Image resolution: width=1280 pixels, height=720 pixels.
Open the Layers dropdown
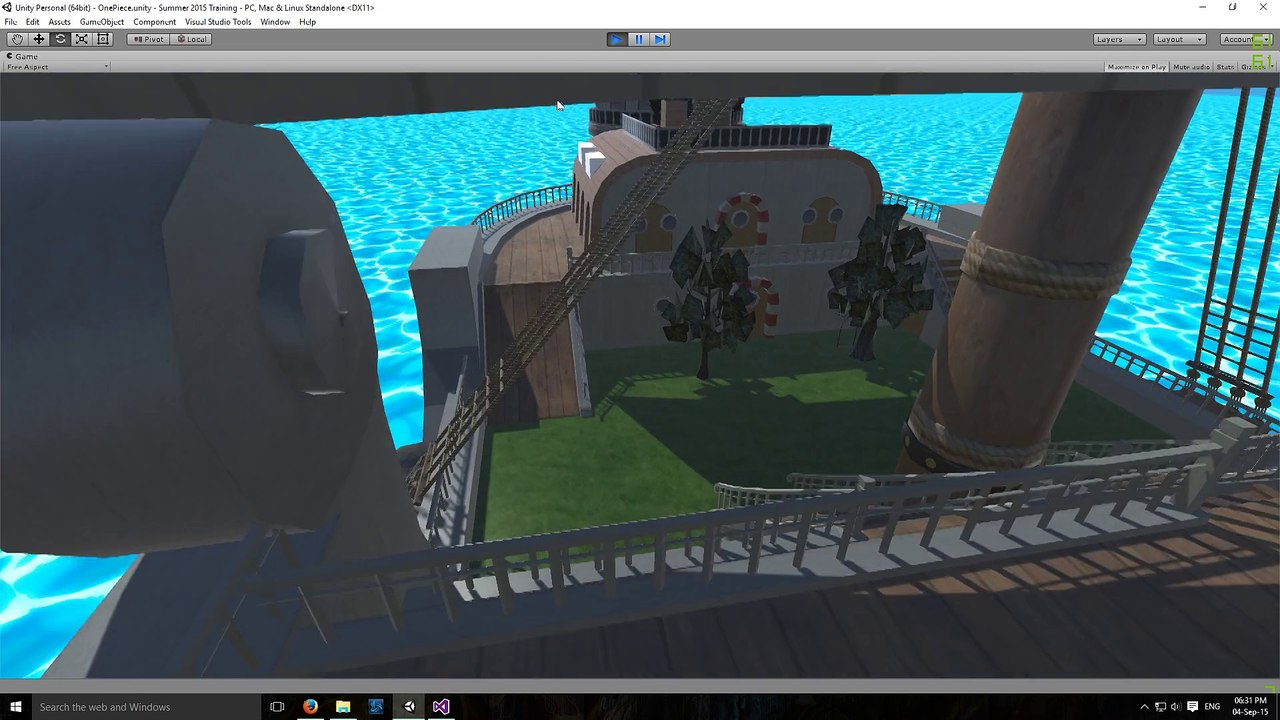1119,39
